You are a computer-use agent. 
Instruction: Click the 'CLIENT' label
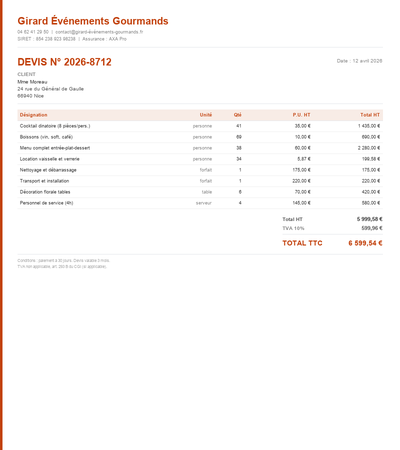[x=26, y=74]
